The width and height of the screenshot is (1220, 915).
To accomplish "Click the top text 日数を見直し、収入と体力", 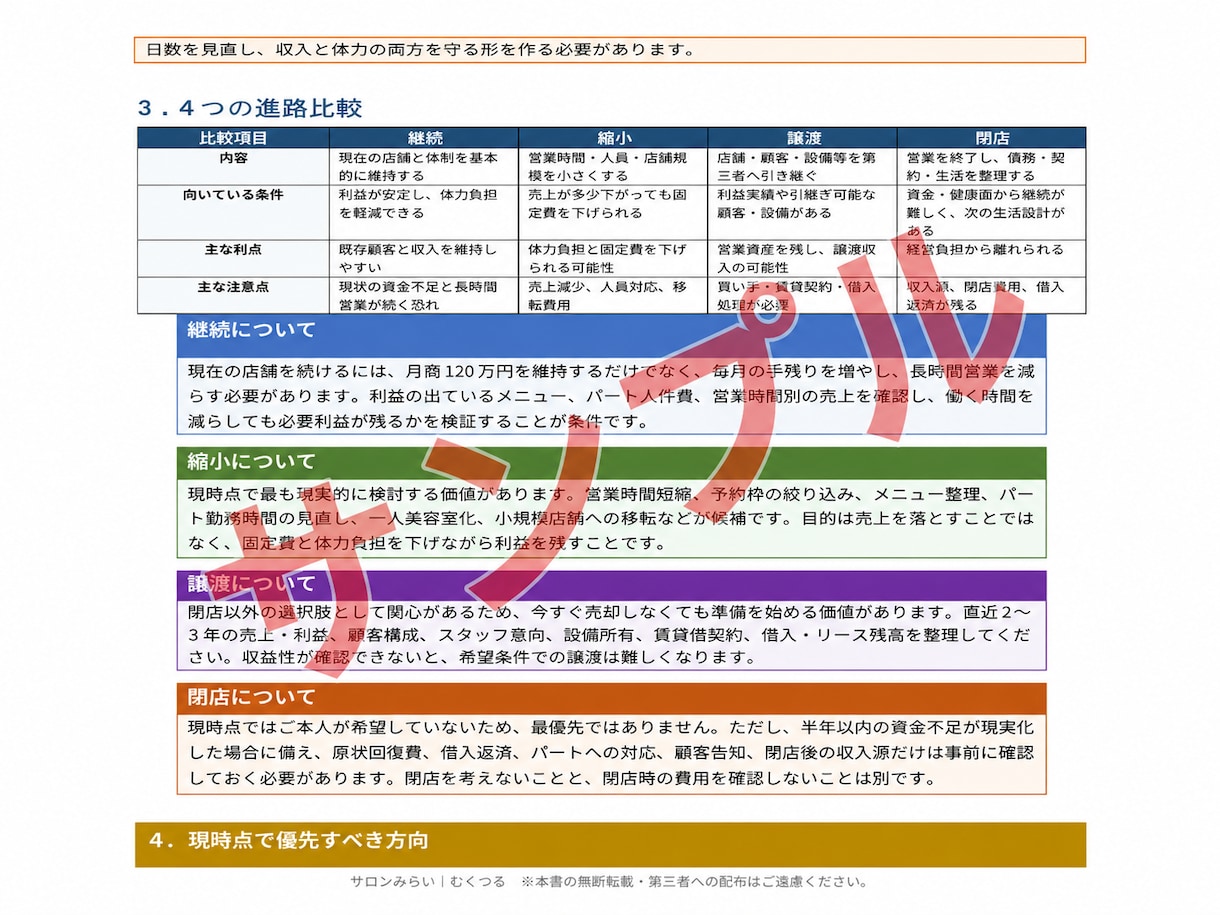I will tap(420, 49).
